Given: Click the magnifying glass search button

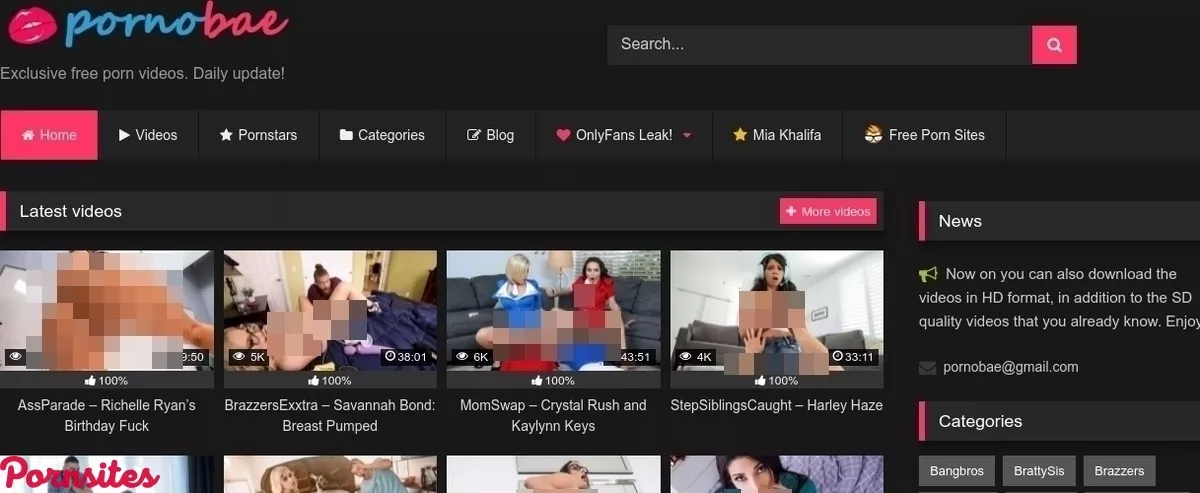Looking at the screenshot, I should [x=1053, y=45].
